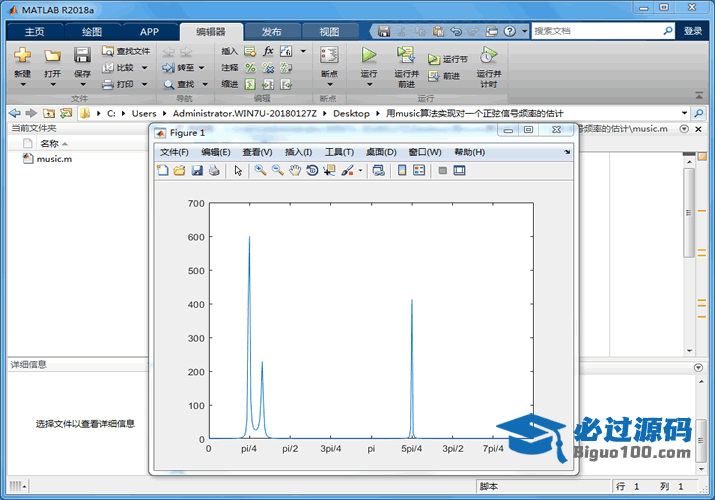Switch to the APP ribbon tab
This screenshot has width=715, height=500.
(149, 31)
